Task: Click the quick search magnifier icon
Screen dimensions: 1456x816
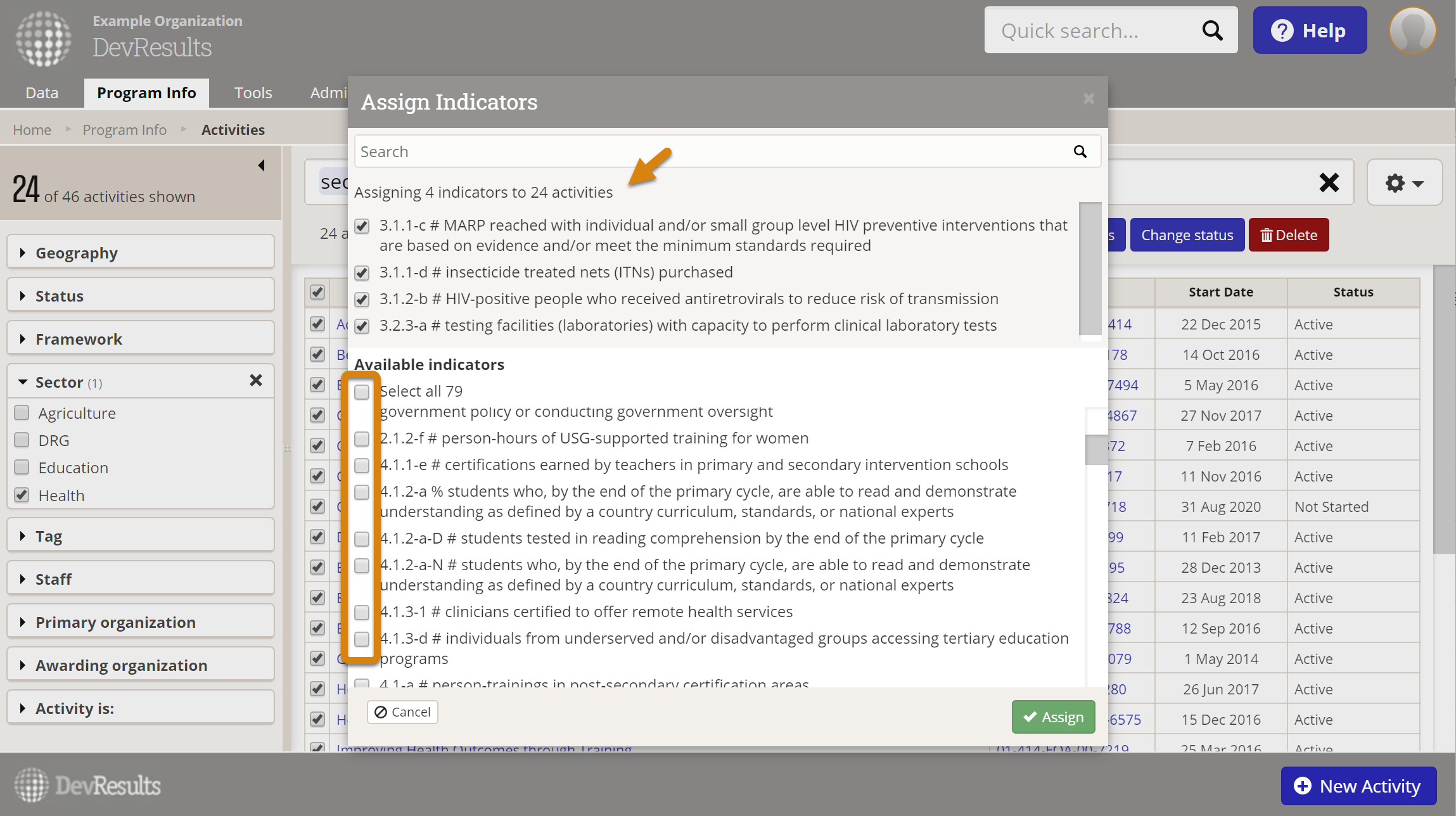Action: 1211,30
